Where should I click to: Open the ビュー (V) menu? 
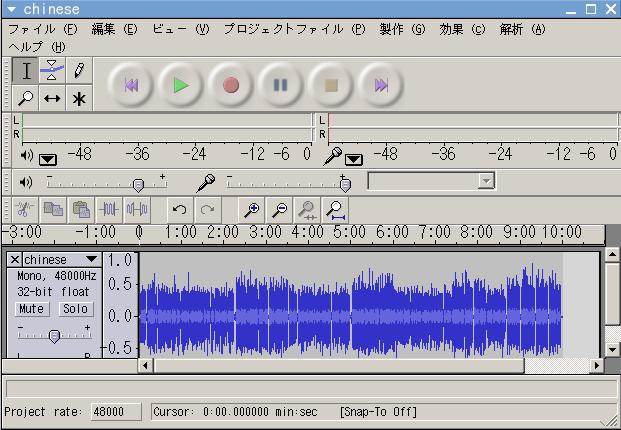click(x=181, y=29)
